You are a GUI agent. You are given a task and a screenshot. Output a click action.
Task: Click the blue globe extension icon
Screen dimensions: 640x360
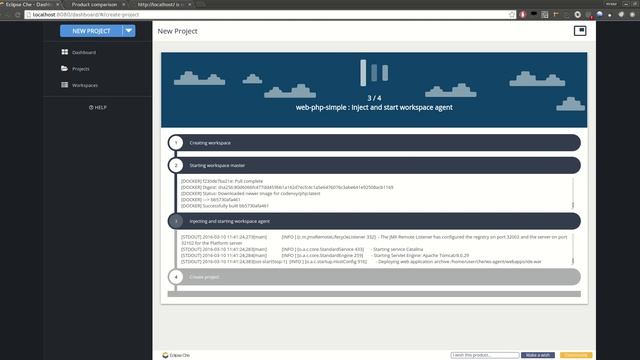[599, 14]
